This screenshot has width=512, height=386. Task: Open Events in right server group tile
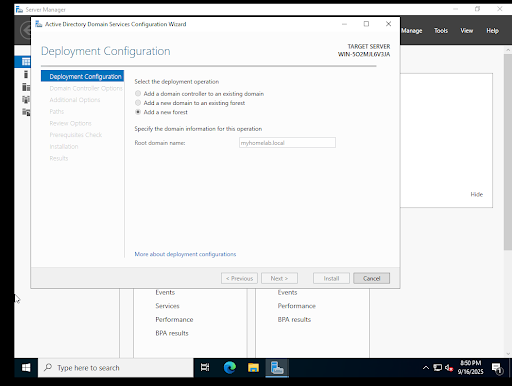(x=287, y=292)
